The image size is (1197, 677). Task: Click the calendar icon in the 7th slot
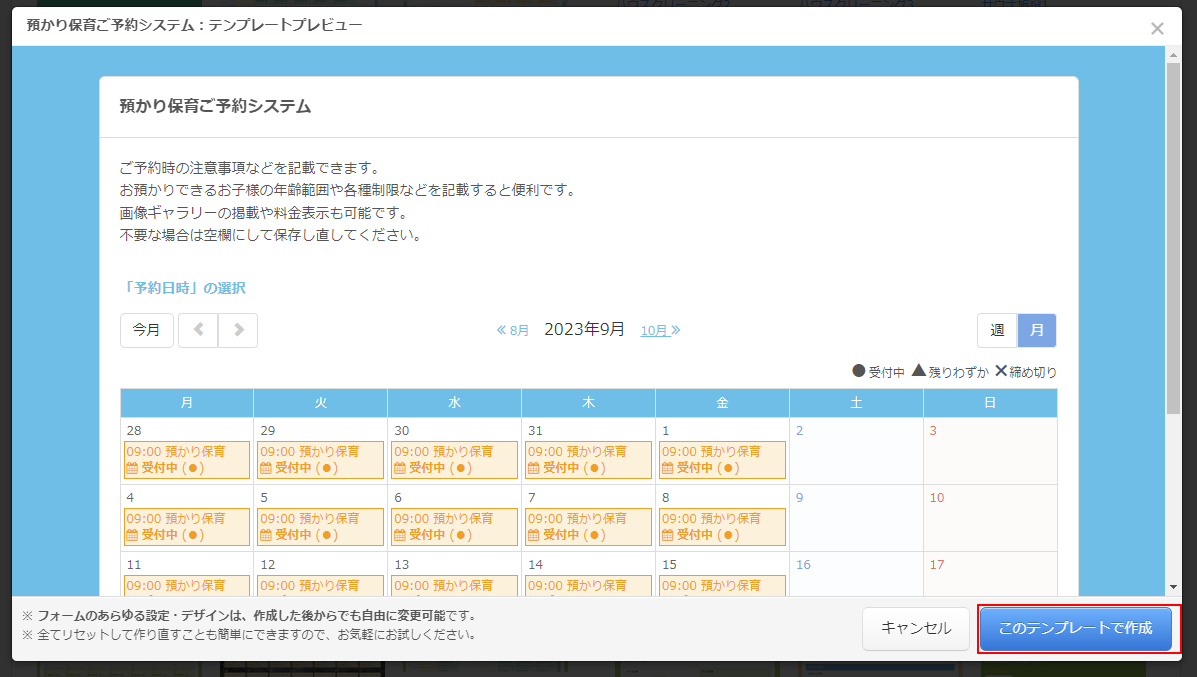tap(533, 535)
